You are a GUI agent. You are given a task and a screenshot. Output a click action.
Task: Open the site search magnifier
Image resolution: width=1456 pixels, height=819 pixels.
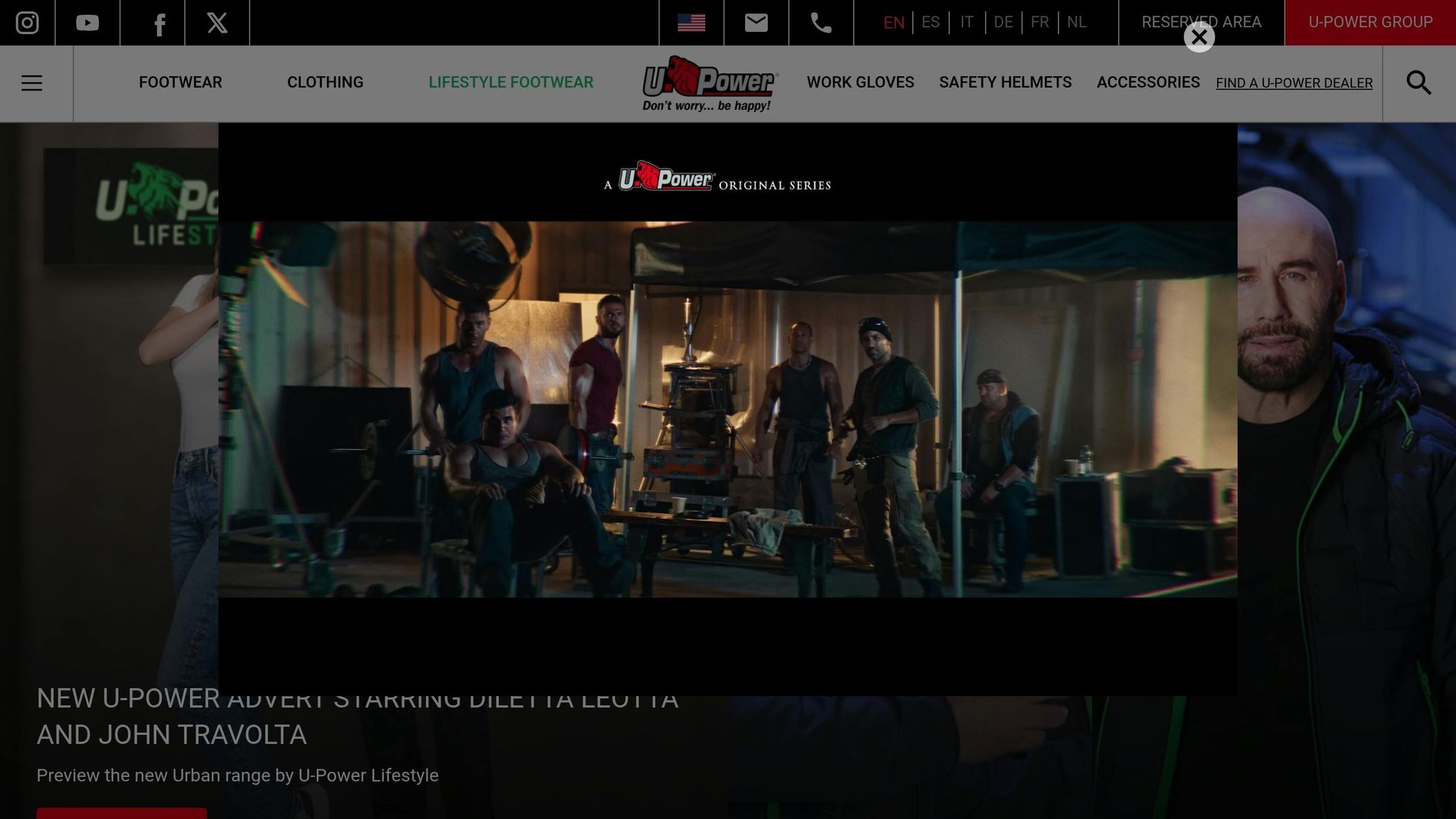tap(1418, 83)
